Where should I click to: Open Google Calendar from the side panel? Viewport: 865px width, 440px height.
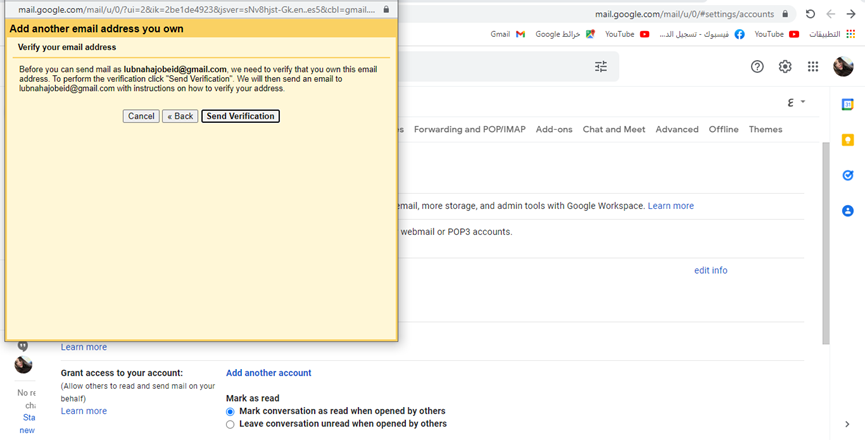[847, 104]
